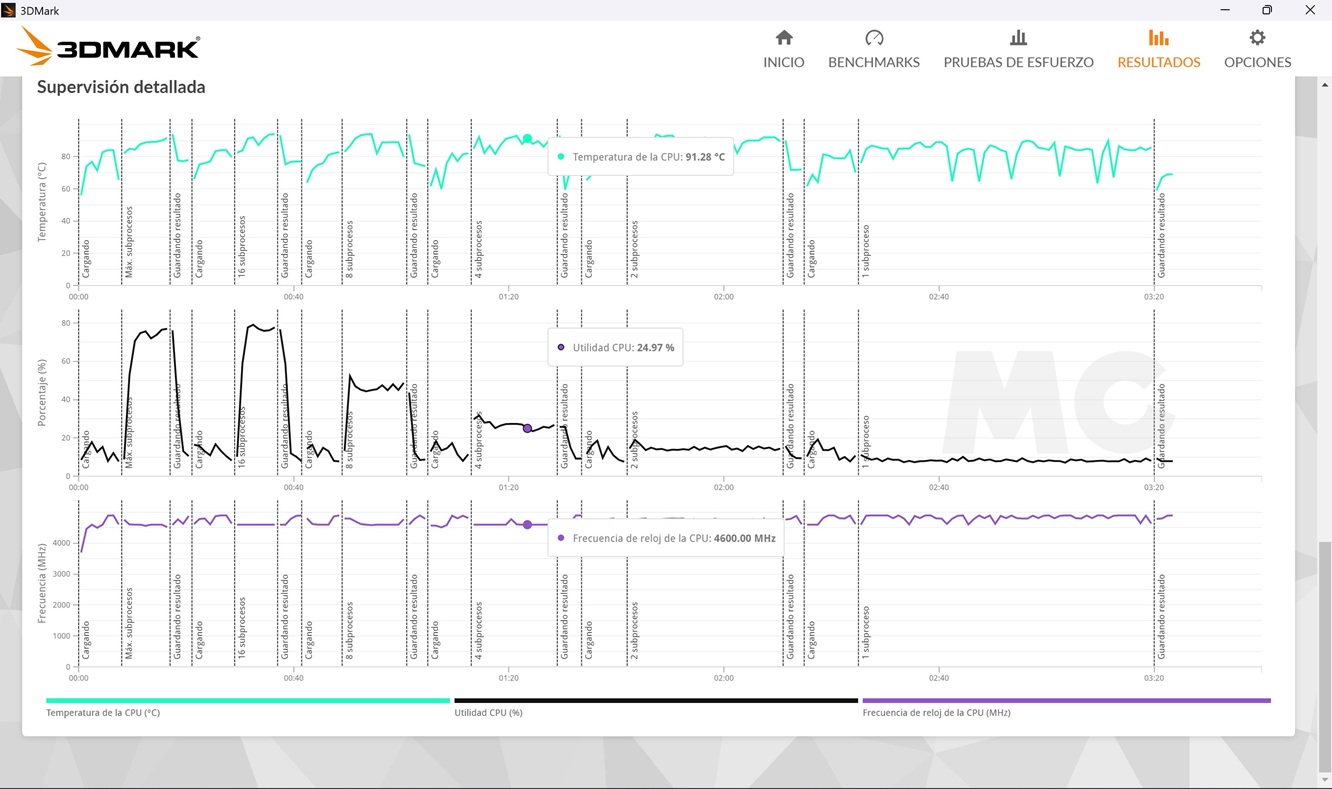Toggle the Utilidad CPU legend bar
Screen dimensions: 1332x789
tap(656, 701)
